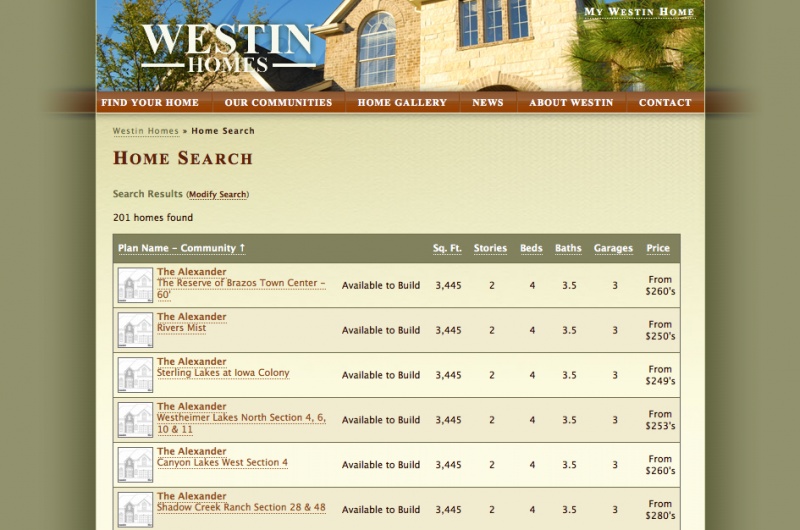Open The Alexander plan in Westheimer Lakes row
This screenshot has height=530, width=800.
pyautogui.click(x=191, y=407)
